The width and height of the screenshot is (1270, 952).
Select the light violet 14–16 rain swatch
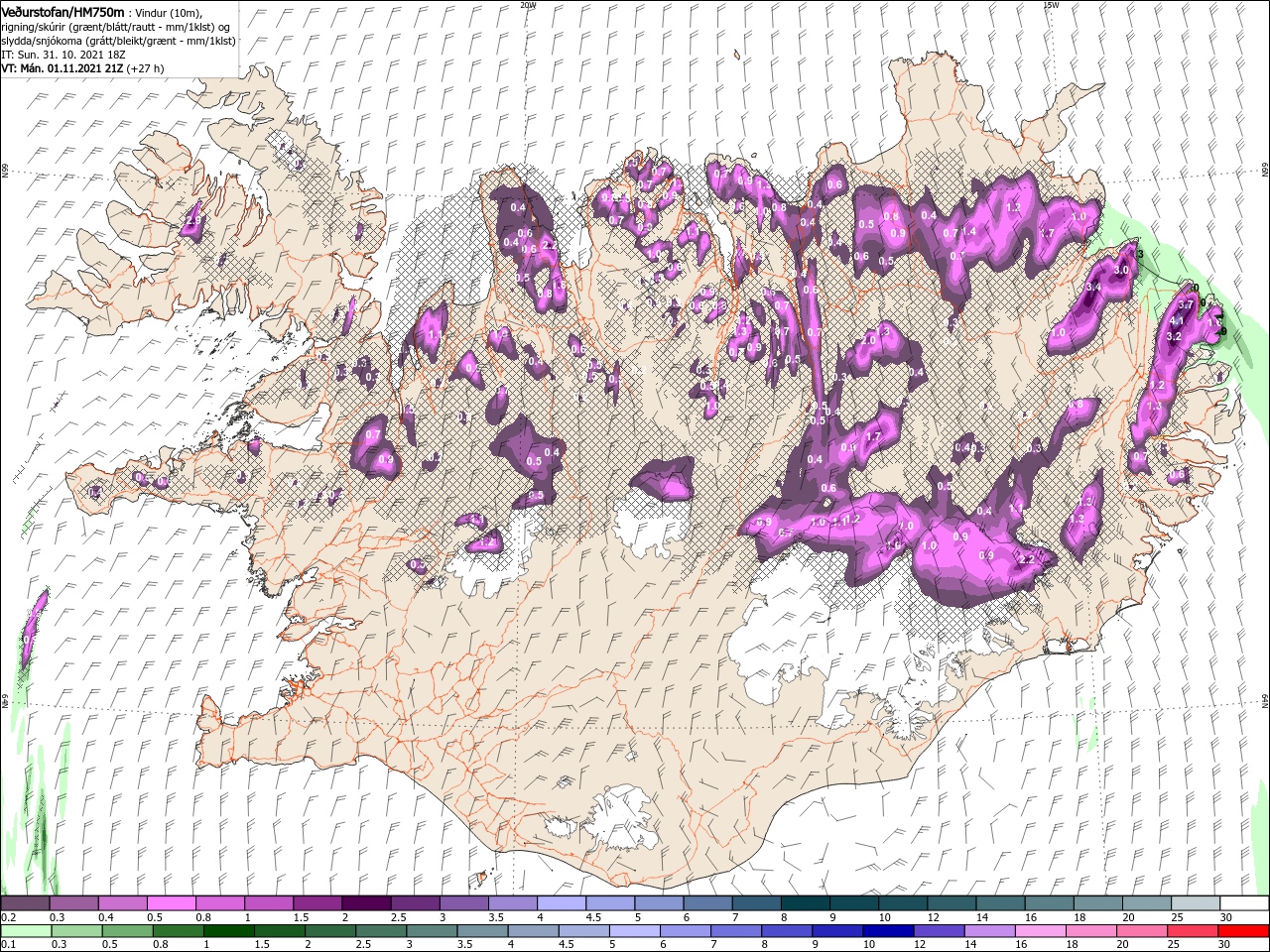tap(989, 931)
